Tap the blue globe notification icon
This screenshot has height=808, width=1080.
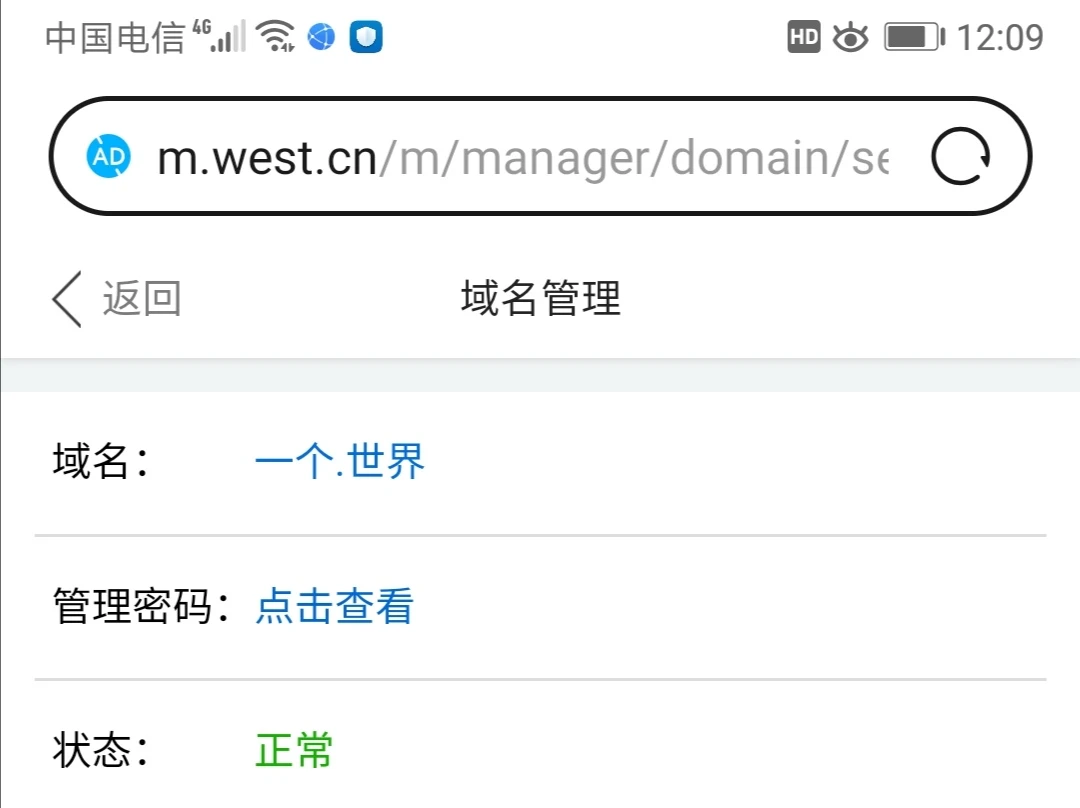click(x=321, y=38)
